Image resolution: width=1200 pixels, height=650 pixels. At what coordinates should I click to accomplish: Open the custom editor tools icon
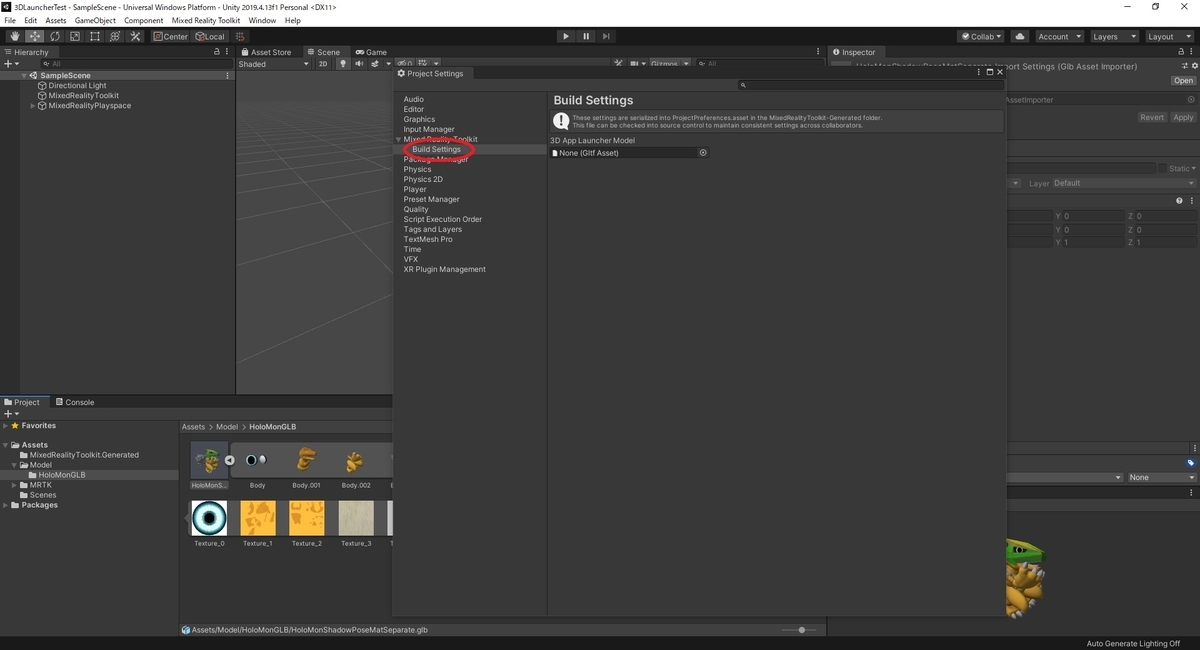135,36
